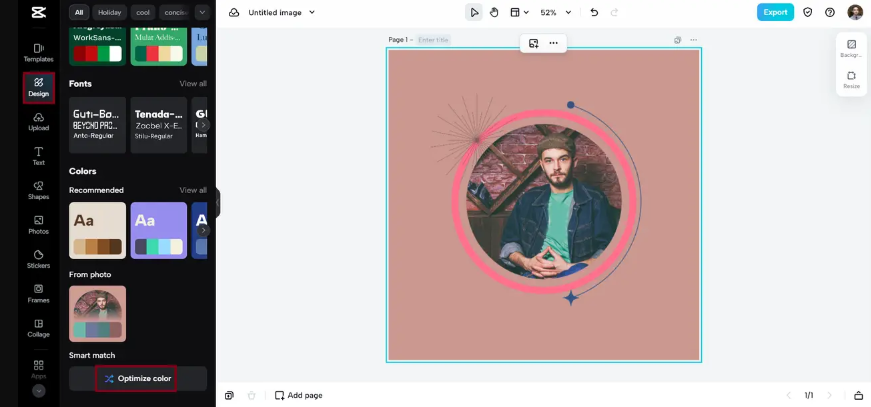Open the shield privacy icon
The height and width of the screenshot is (407, 871).
(x=808, y=12)
